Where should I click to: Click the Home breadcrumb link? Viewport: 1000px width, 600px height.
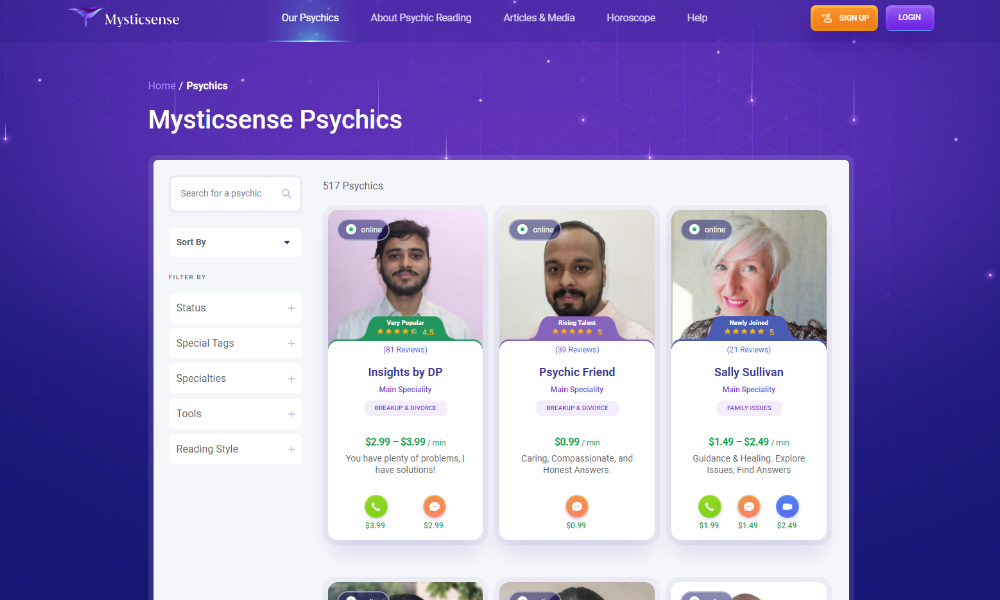click(x=161, y=85)
